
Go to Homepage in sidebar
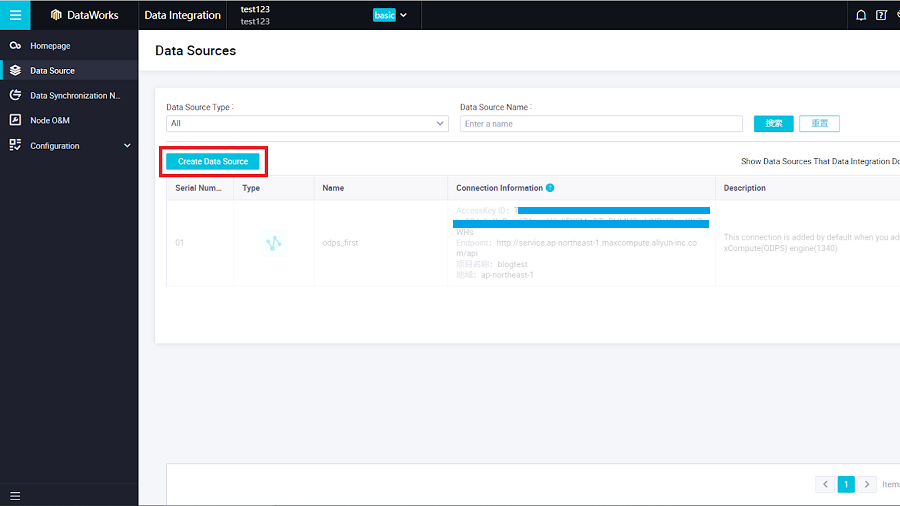click(50, 46)
